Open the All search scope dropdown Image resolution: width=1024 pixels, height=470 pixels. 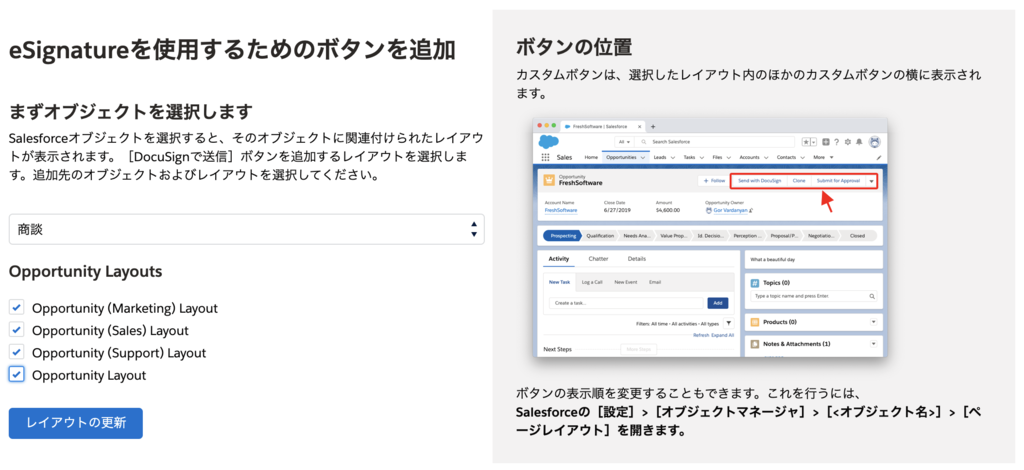[624, 142]
